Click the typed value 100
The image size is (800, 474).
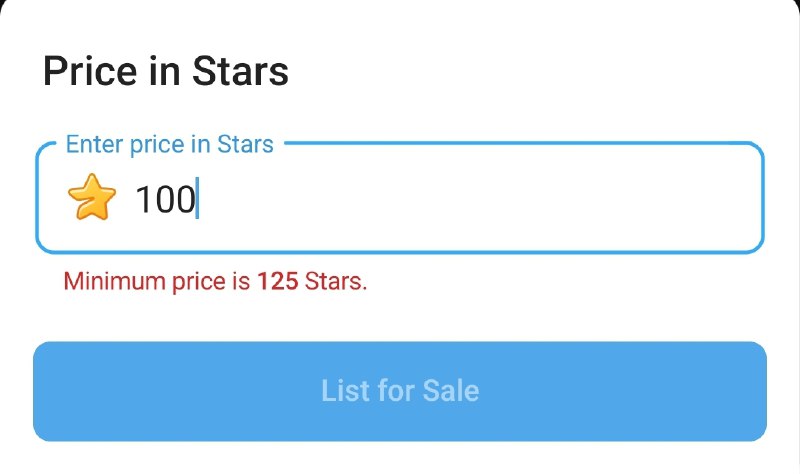coord(166,199)
